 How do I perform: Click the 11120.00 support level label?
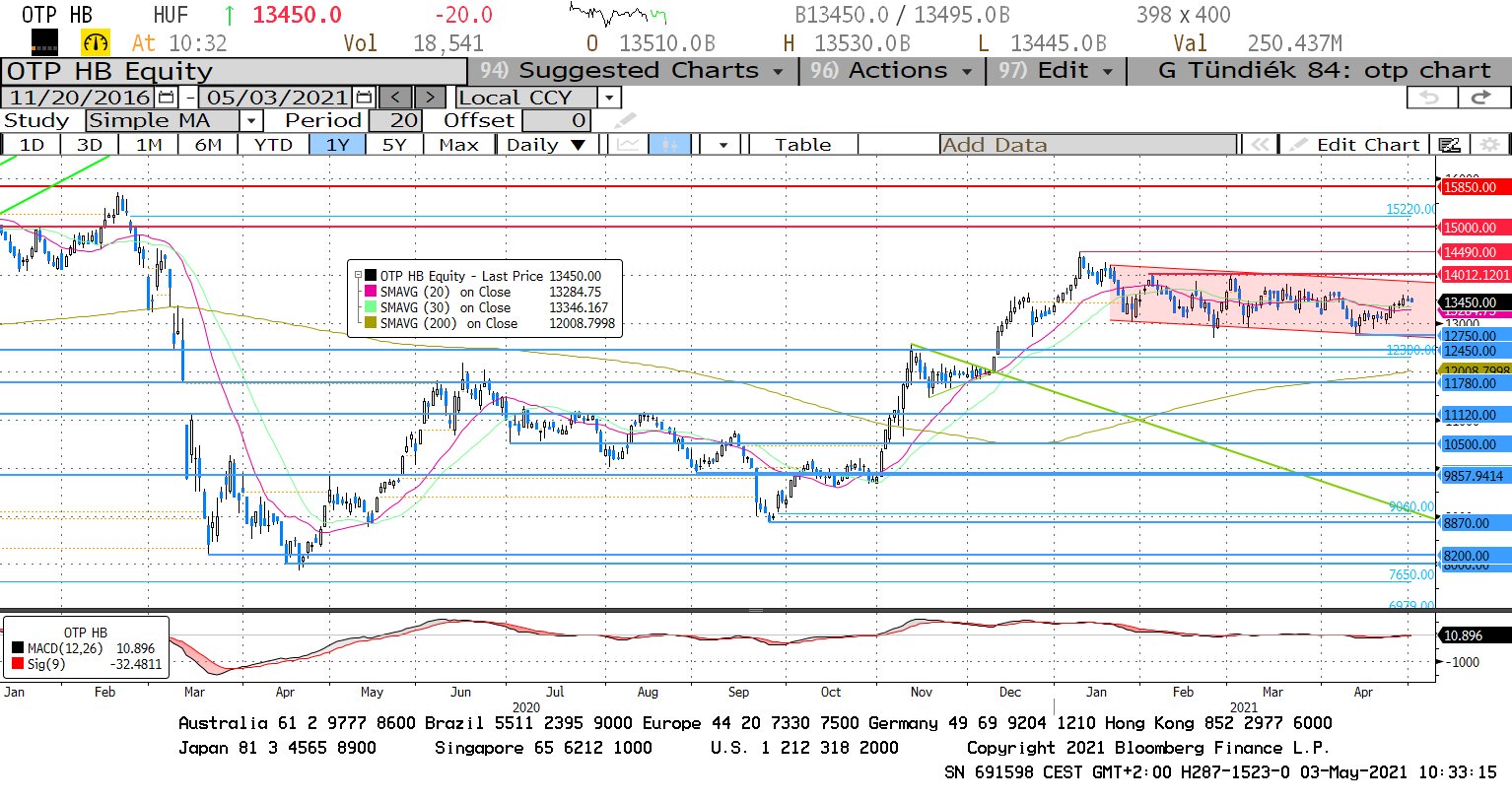coord(1474,415)
